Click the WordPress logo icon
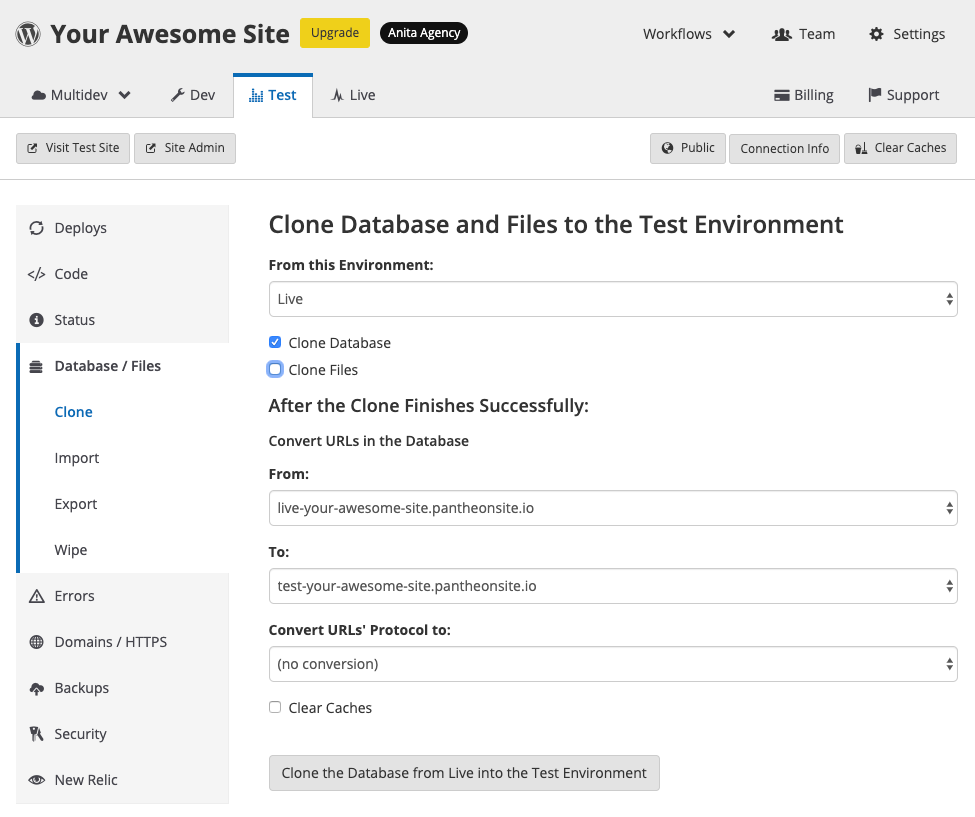The image size is (975, 817). coord(28,34)
